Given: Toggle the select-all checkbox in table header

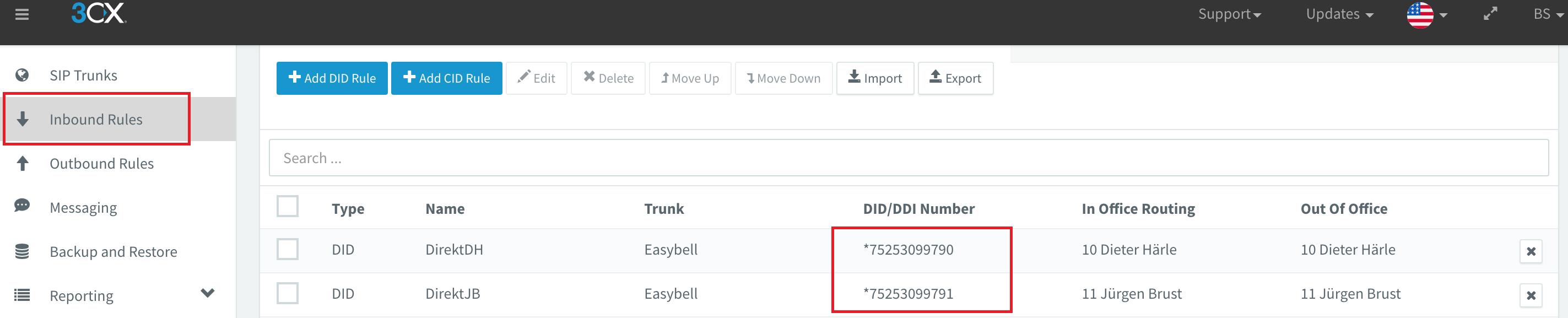Looking at the screenshot, I should (287, 206).
